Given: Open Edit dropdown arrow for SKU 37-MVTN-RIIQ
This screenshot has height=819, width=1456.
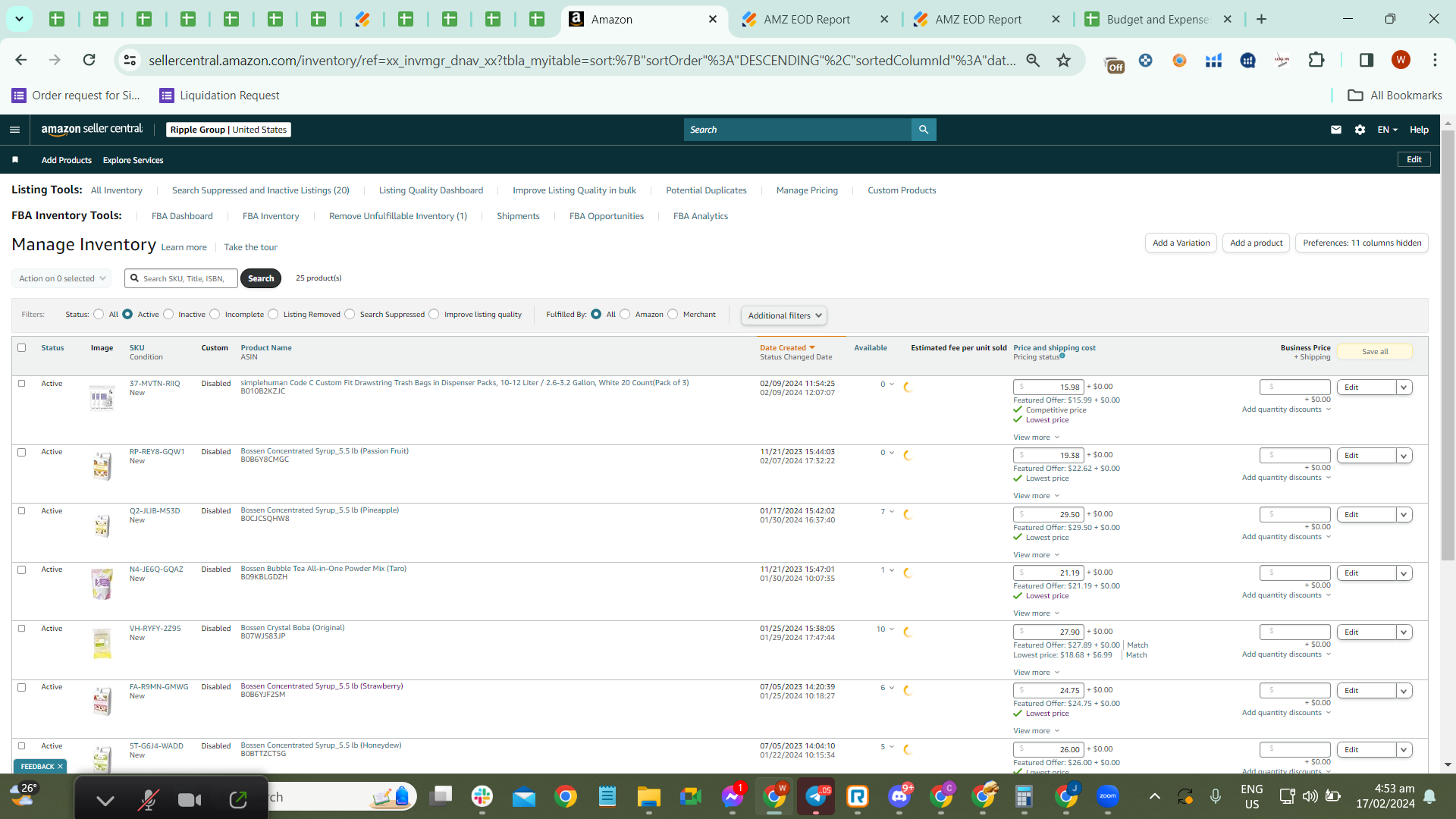Looking at the screenshot, I should (x=1404, y=388).
